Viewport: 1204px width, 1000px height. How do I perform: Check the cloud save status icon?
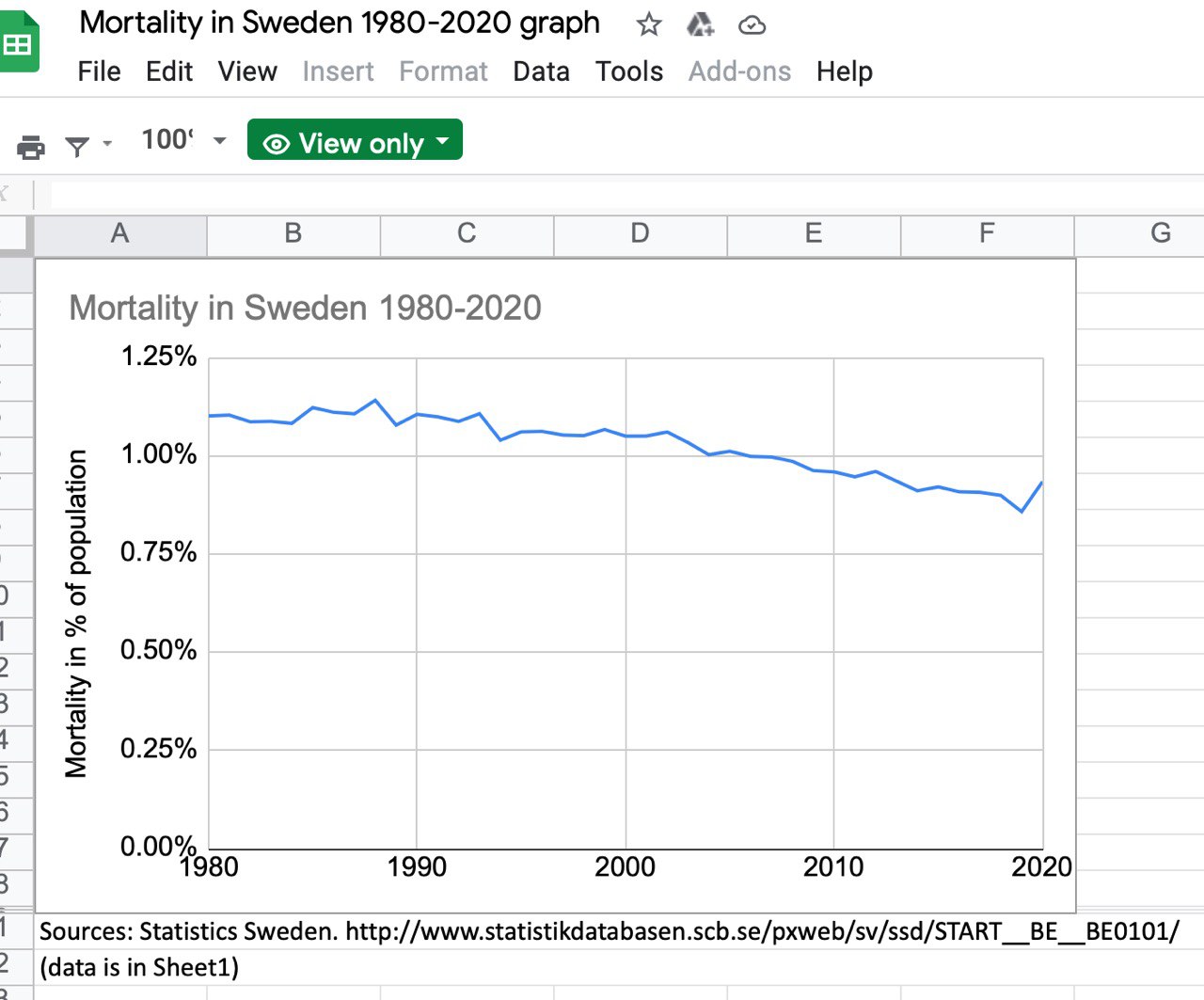coord(752,25)
